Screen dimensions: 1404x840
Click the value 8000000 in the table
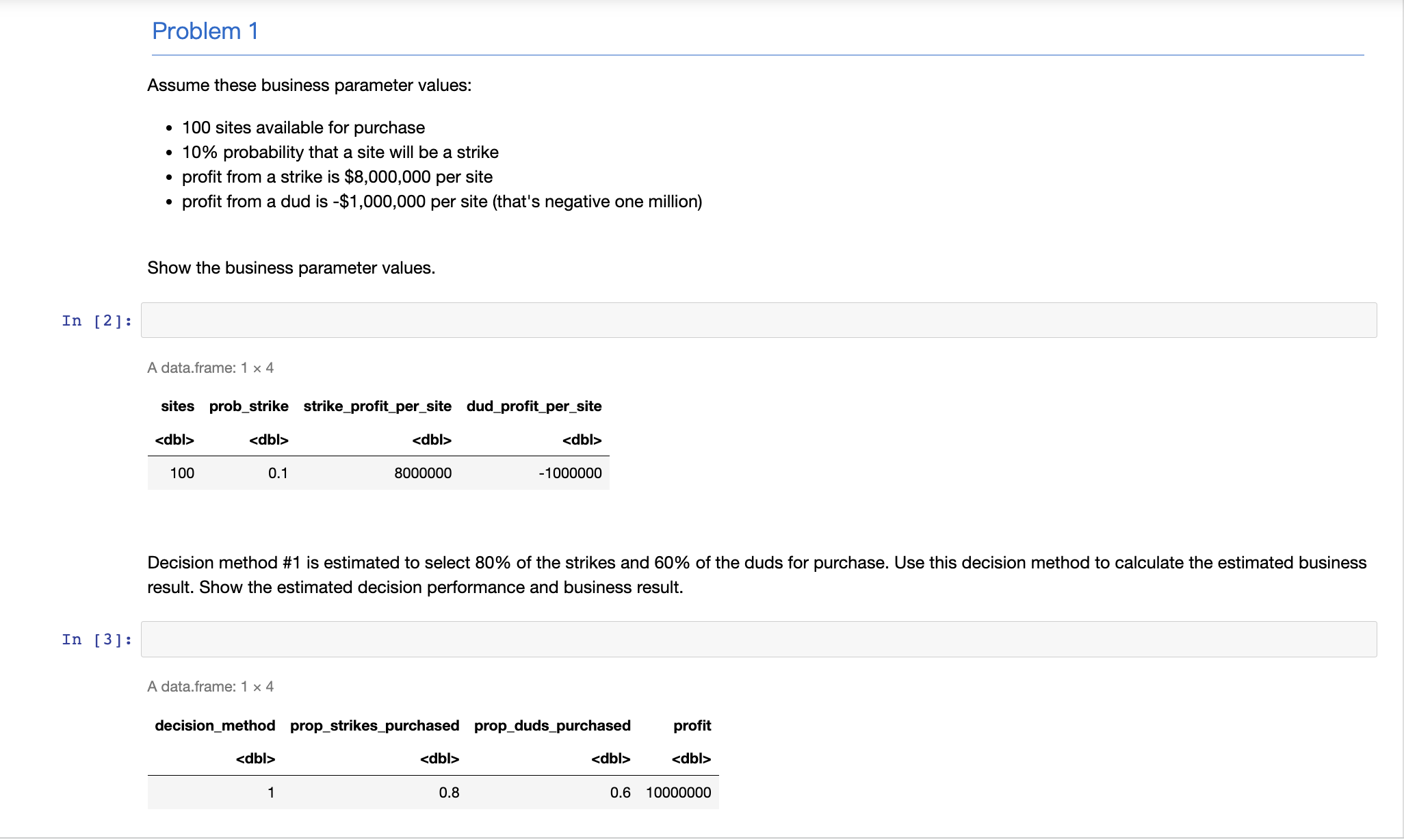pos(422,473)
